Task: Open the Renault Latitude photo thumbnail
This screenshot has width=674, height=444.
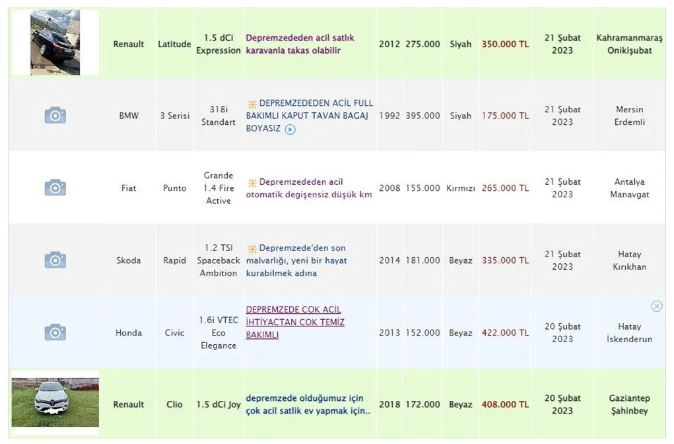Action: pyautogui.click(x=55, y=43)
